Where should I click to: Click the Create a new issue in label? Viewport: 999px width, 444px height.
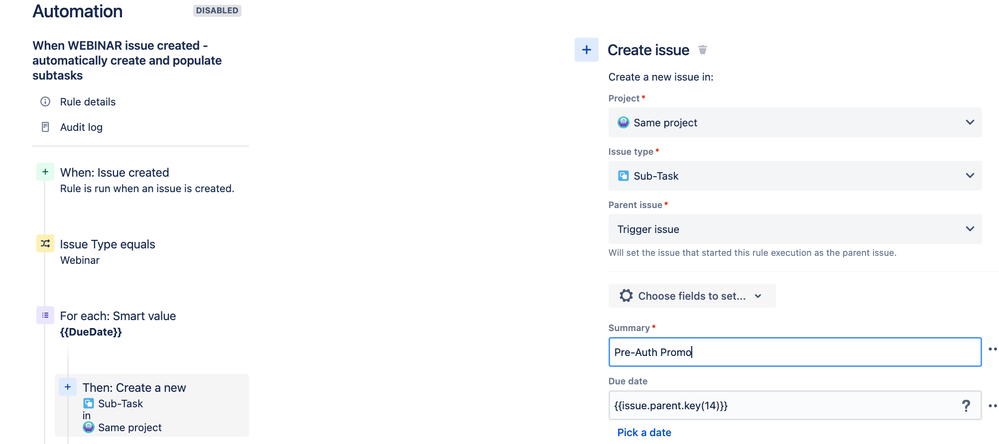(x=661, y=77)
